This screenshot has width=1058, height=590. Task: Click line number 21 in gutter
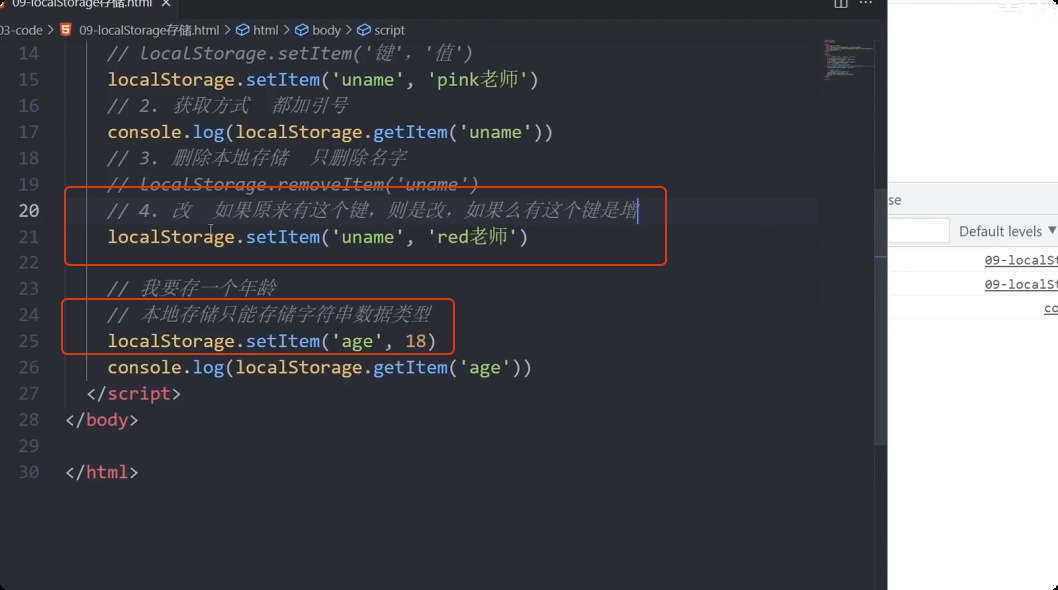[x=28, y=237]
